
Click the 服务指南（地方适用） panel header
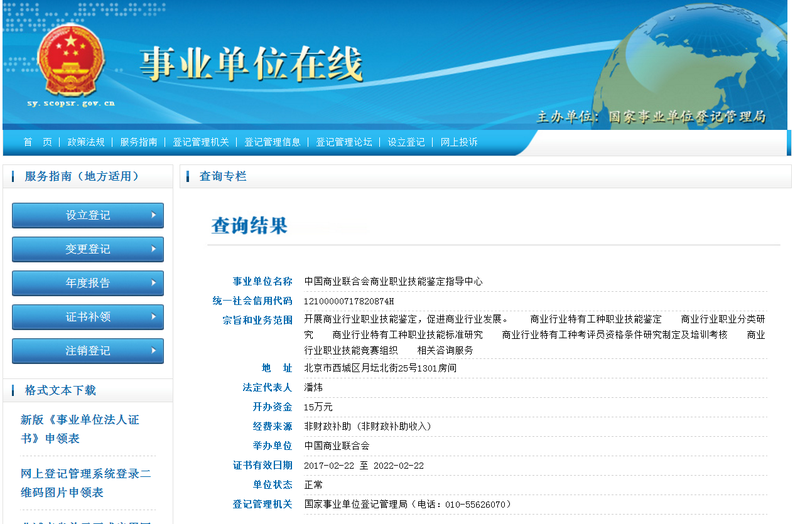[x=88, y=177]
